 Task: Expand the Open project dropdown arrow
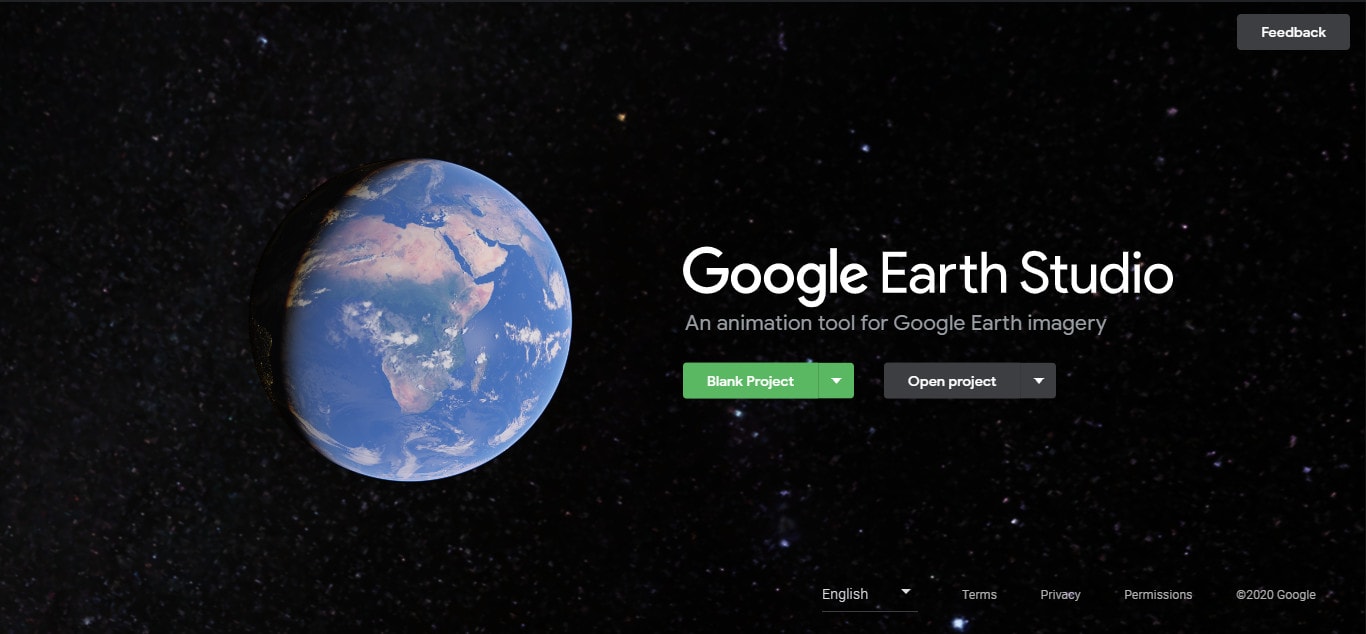pyautogui.click(x=1038, y=381)
